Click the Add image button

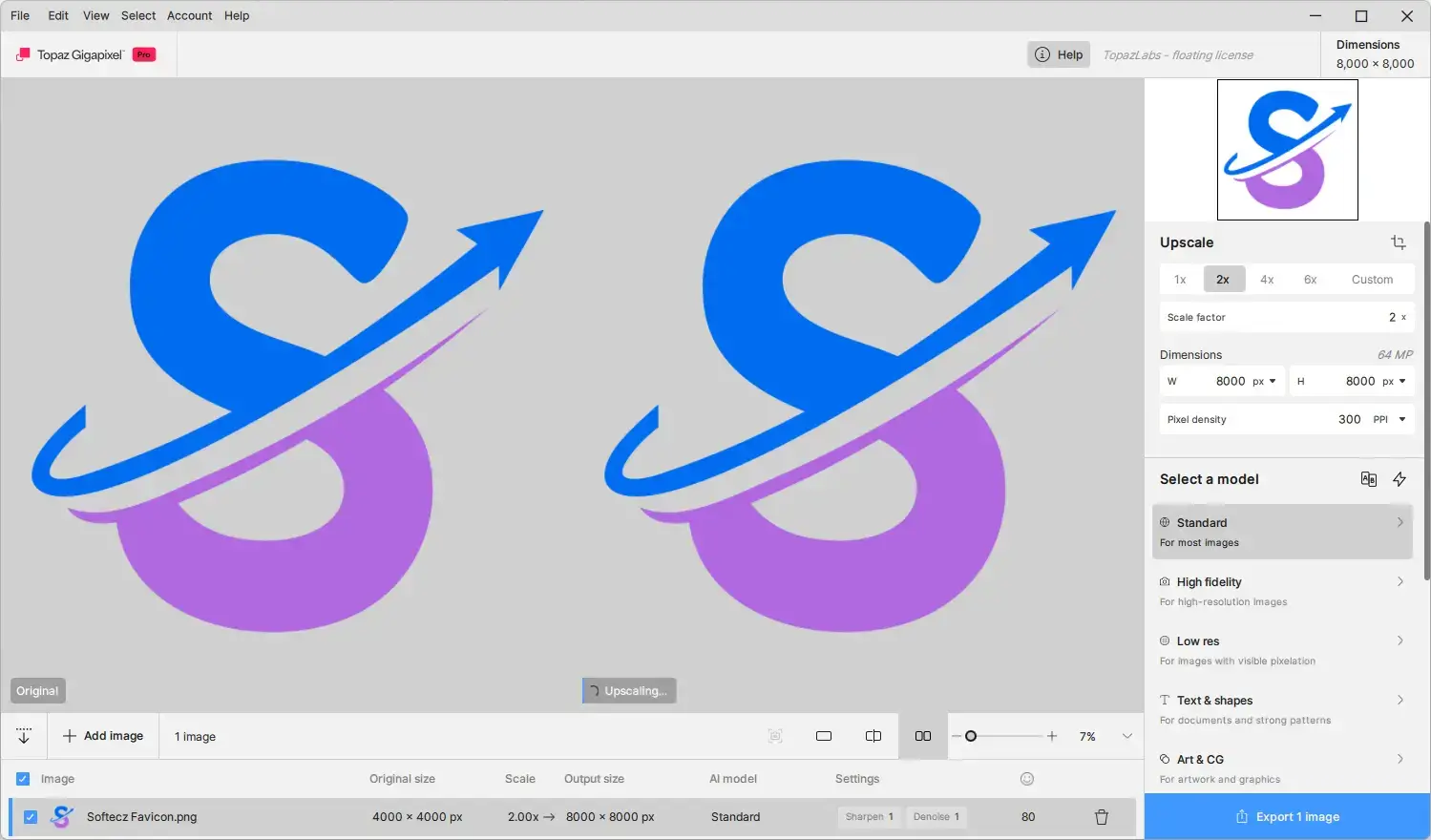point(103,736)
